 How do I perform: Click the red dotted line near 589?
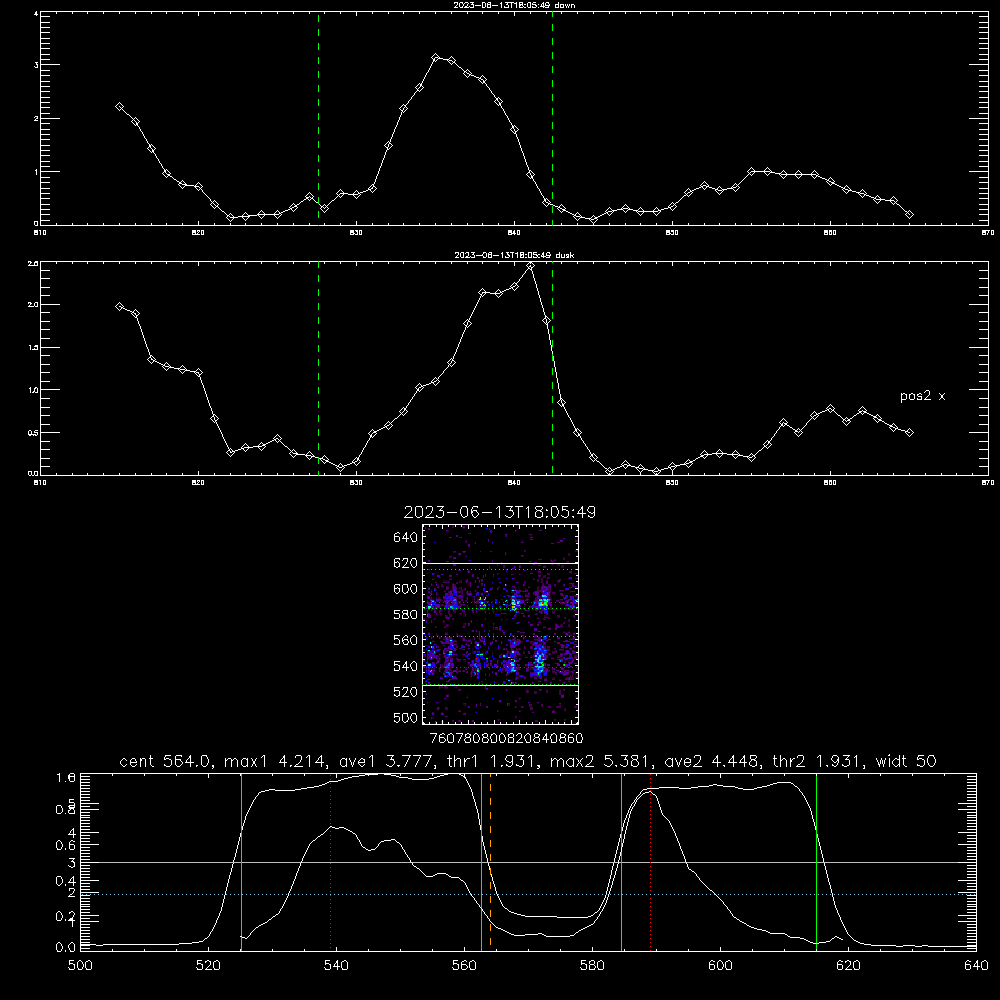651,862
